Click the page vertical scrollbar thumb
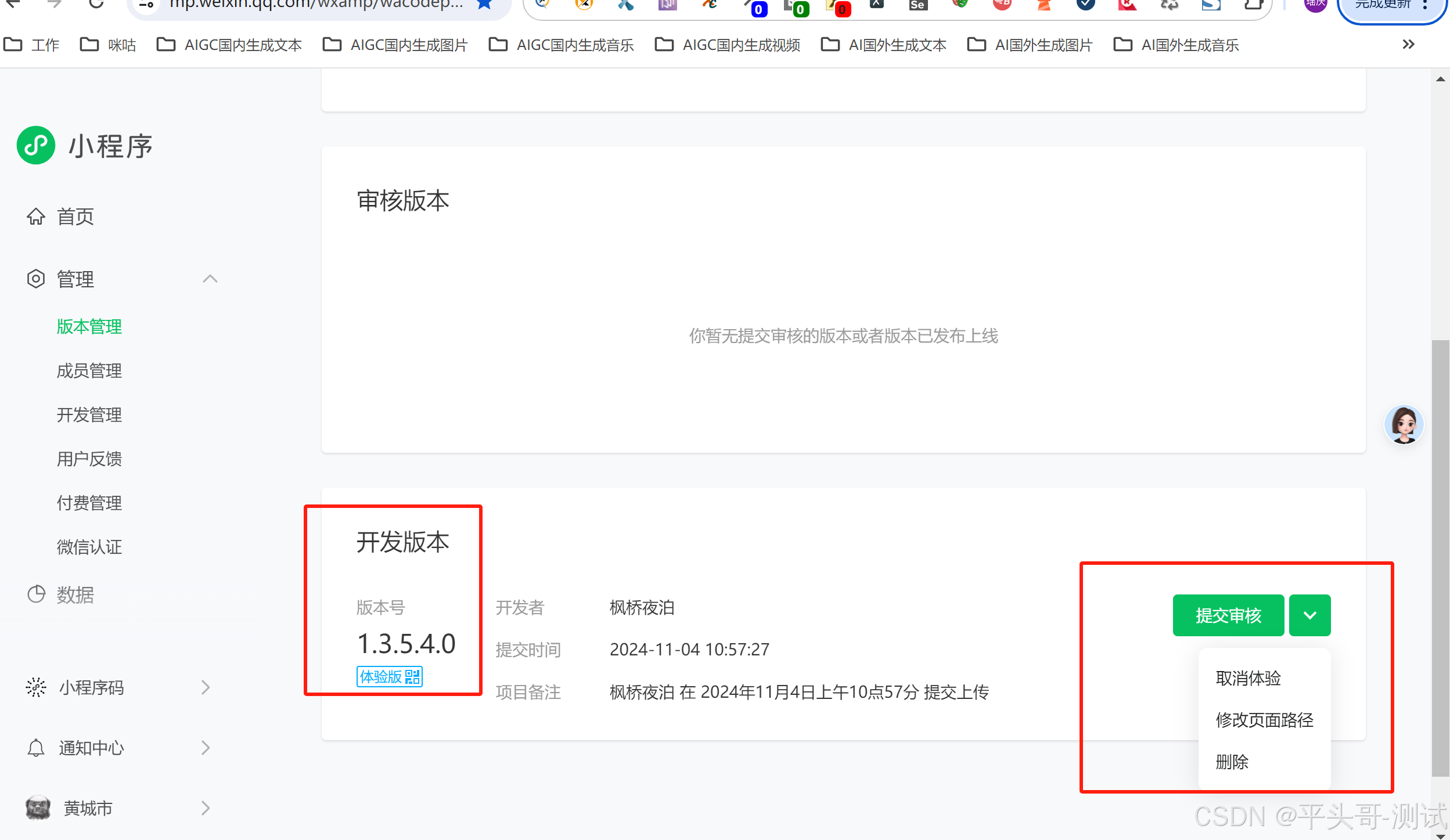 pyautogui.click(x=1440, y=557)
